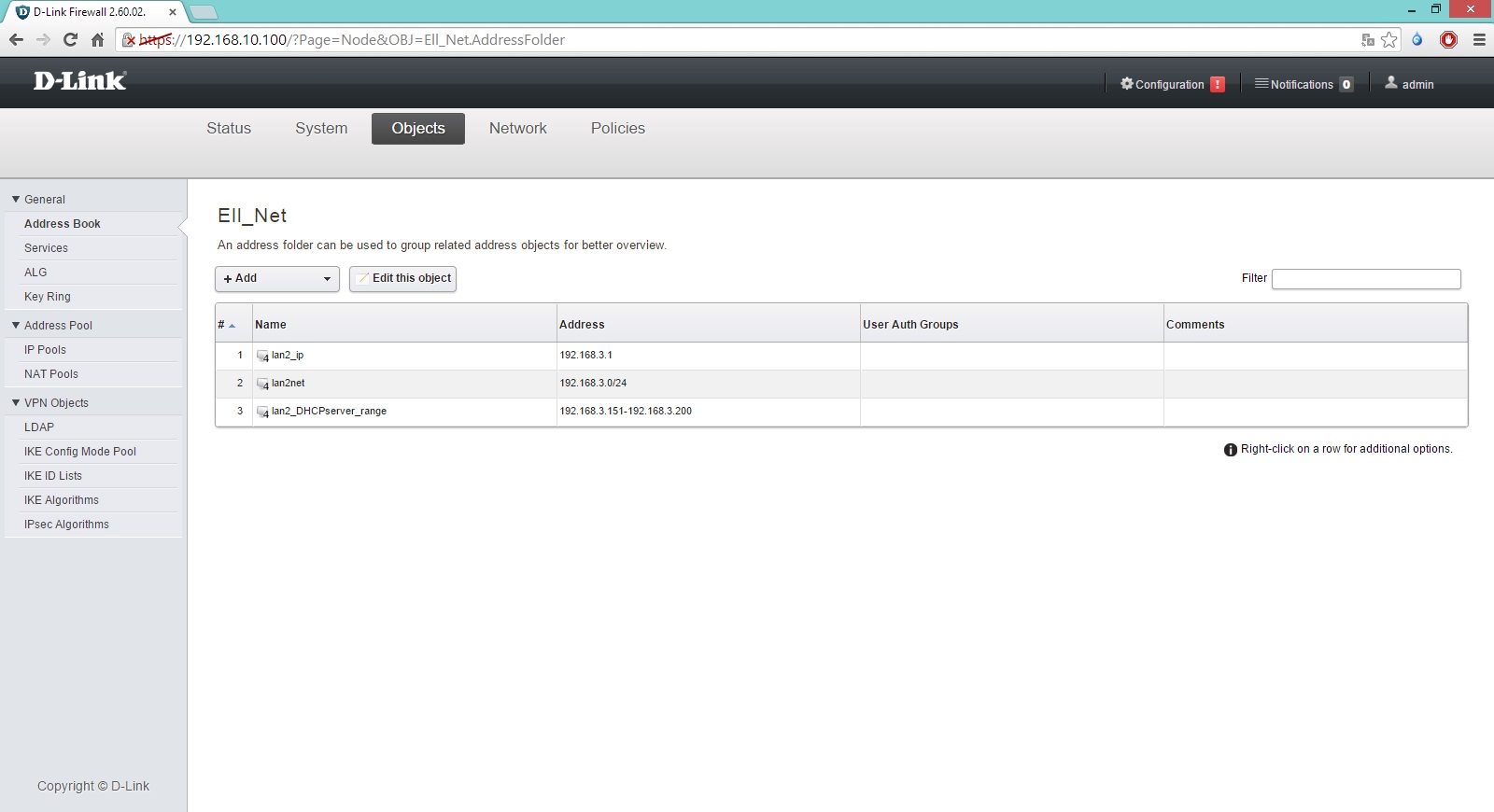The image size is (1494, 812).
Task: Click the notifications count badge
Action: 1346,84
